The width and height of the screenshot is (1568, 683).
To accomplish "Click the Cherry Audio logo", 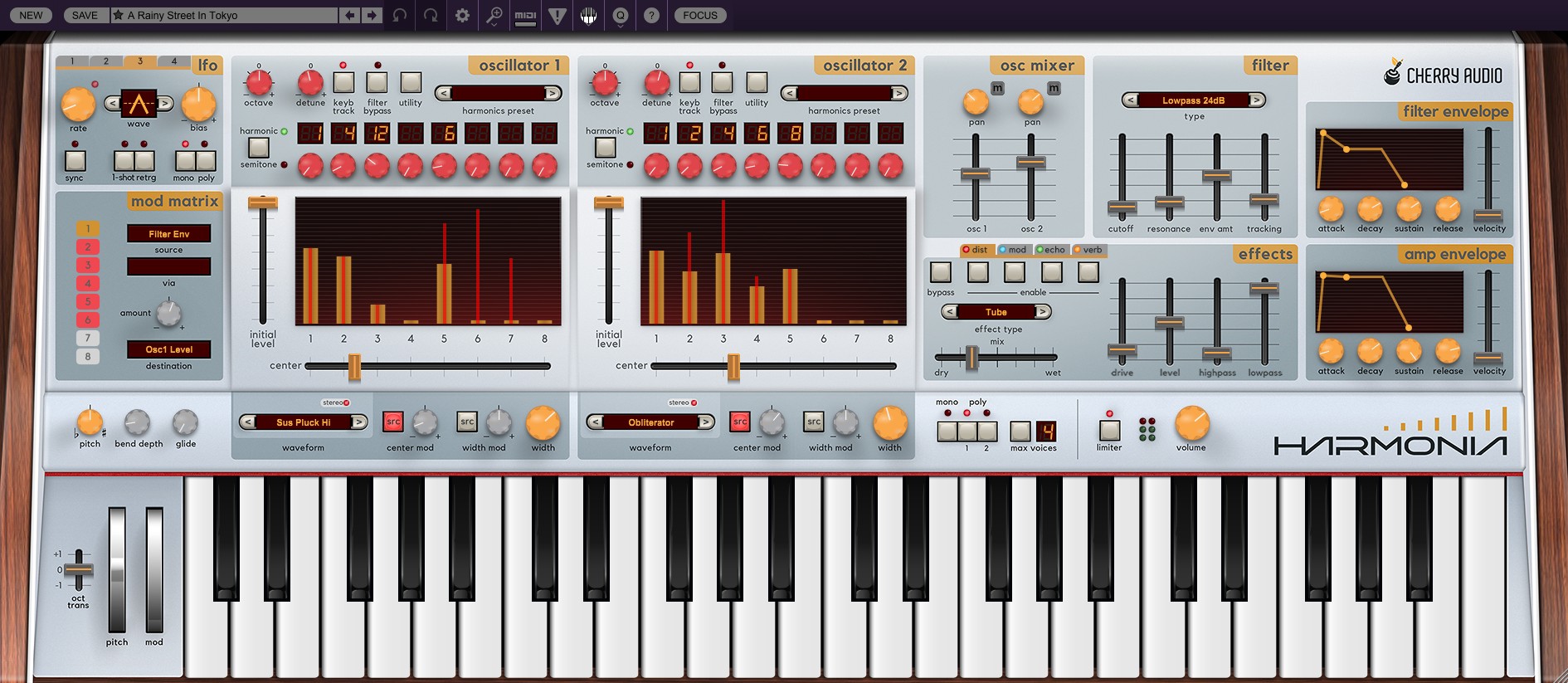I will [x=1443, y=74].
